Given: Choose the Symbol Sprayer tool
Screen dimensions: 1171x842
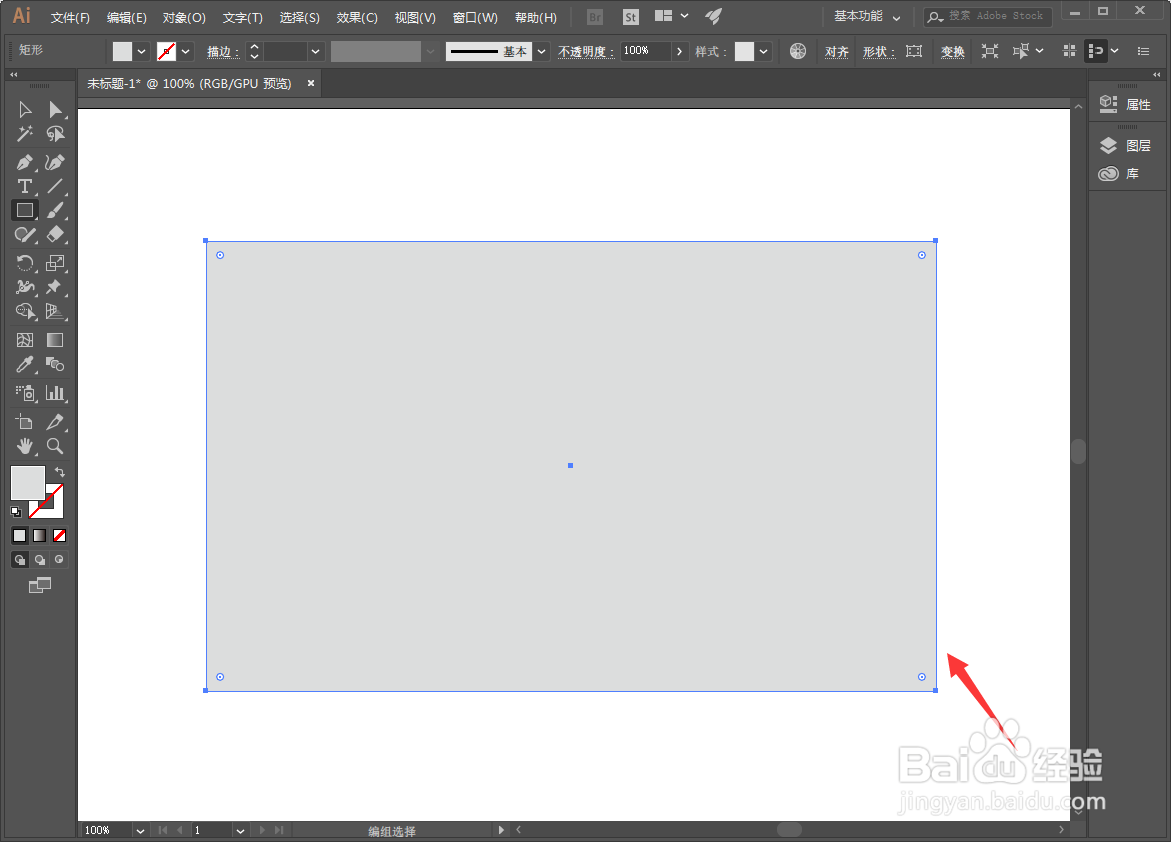Looking at the screenshot, I should click(x=25, y=393).
